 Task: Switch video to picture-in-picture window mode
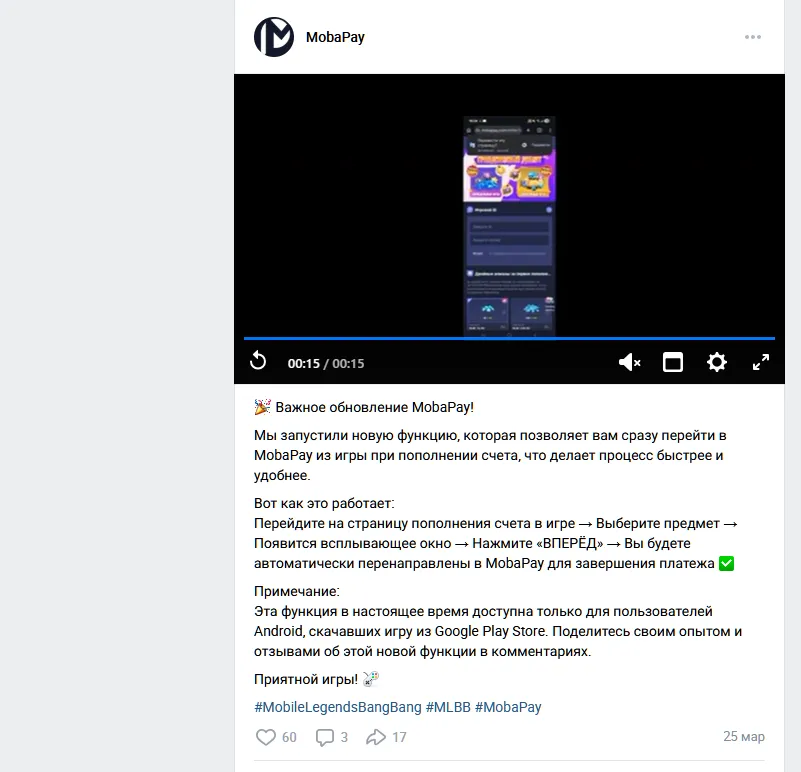point(673,362)
